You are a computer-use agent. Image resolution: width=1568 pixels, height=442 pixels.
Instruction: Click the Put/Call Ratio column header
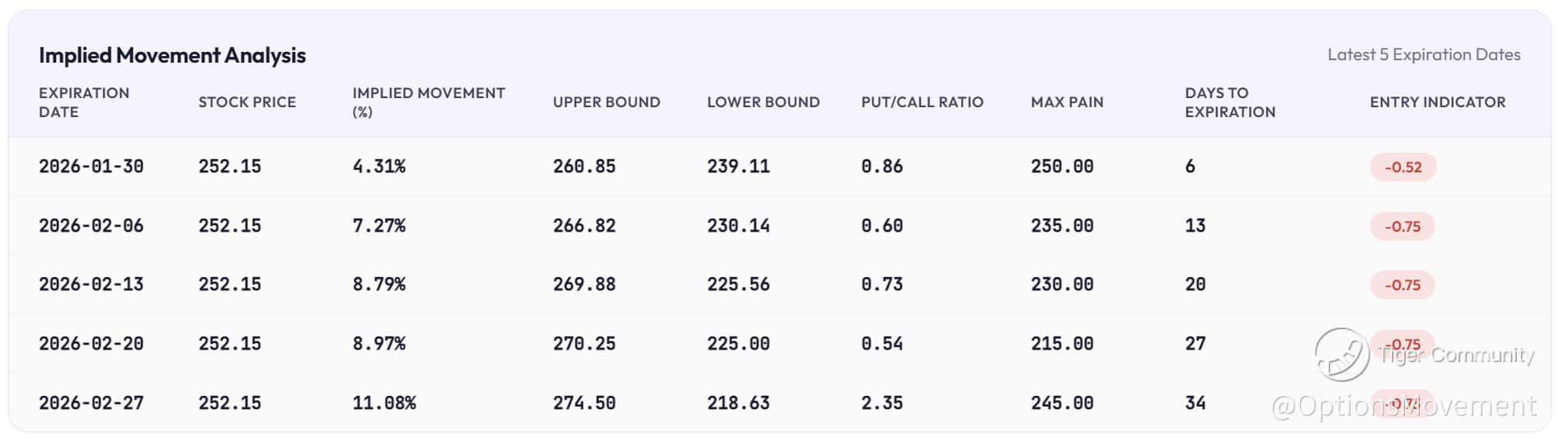click(x=922, y=102)
